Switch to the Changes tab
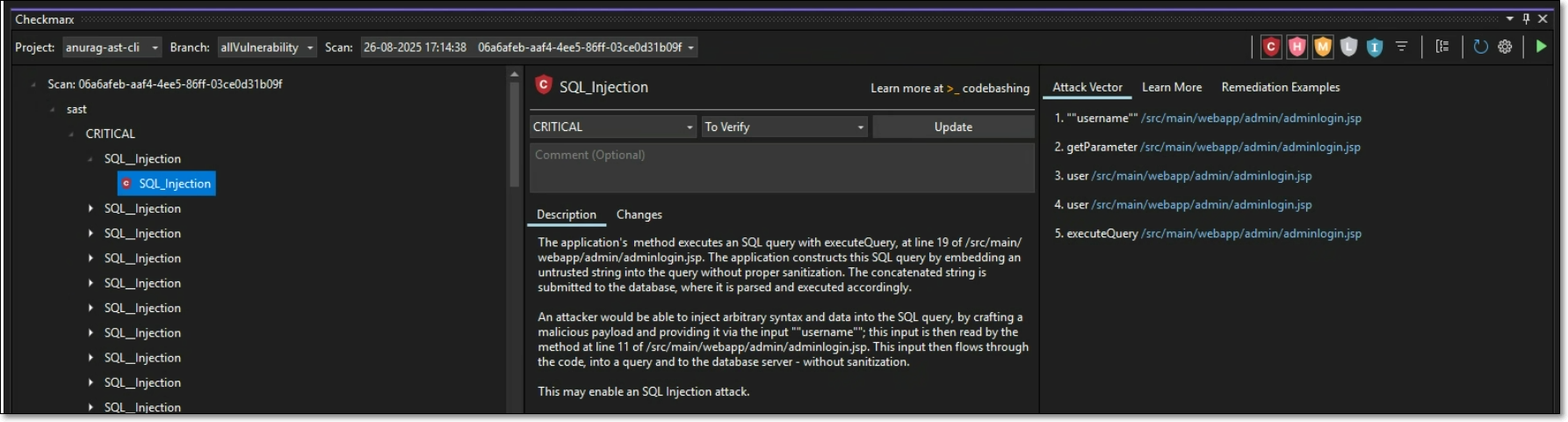 639,215
